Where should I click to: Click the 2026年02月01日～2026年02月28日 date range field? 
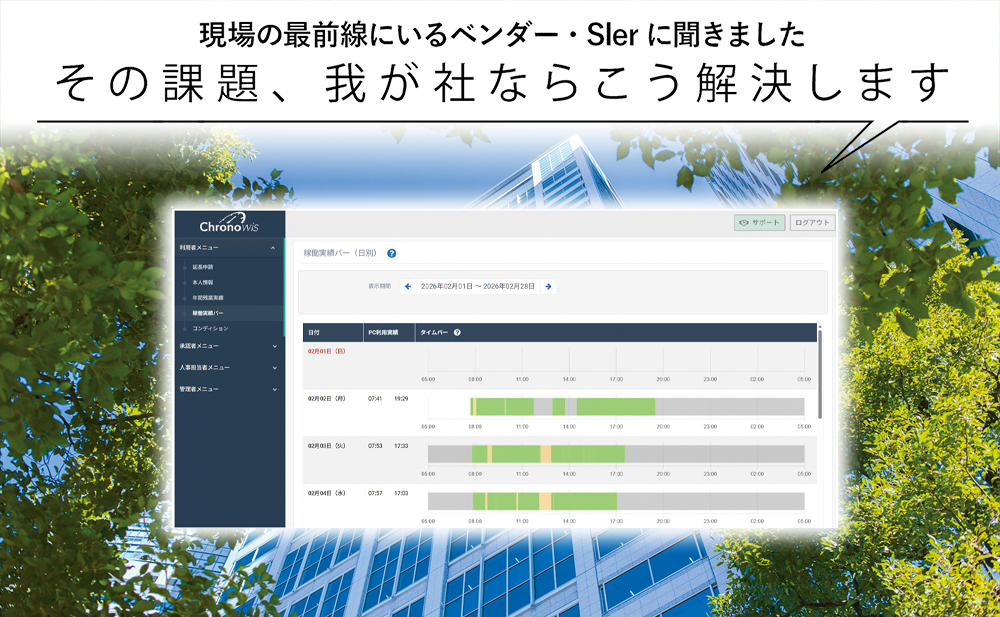tap(478, 286)
